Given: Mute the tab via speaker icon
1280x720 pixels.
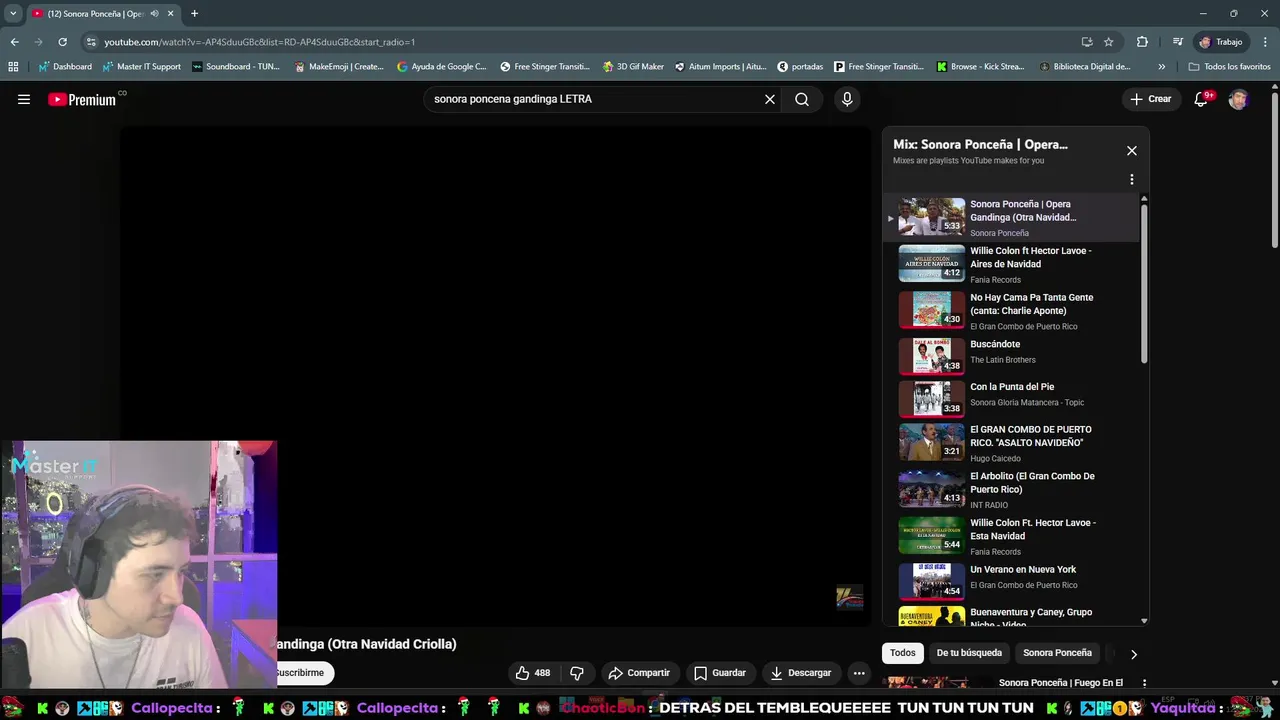Looking at the screenshot, I should point(154,14).
